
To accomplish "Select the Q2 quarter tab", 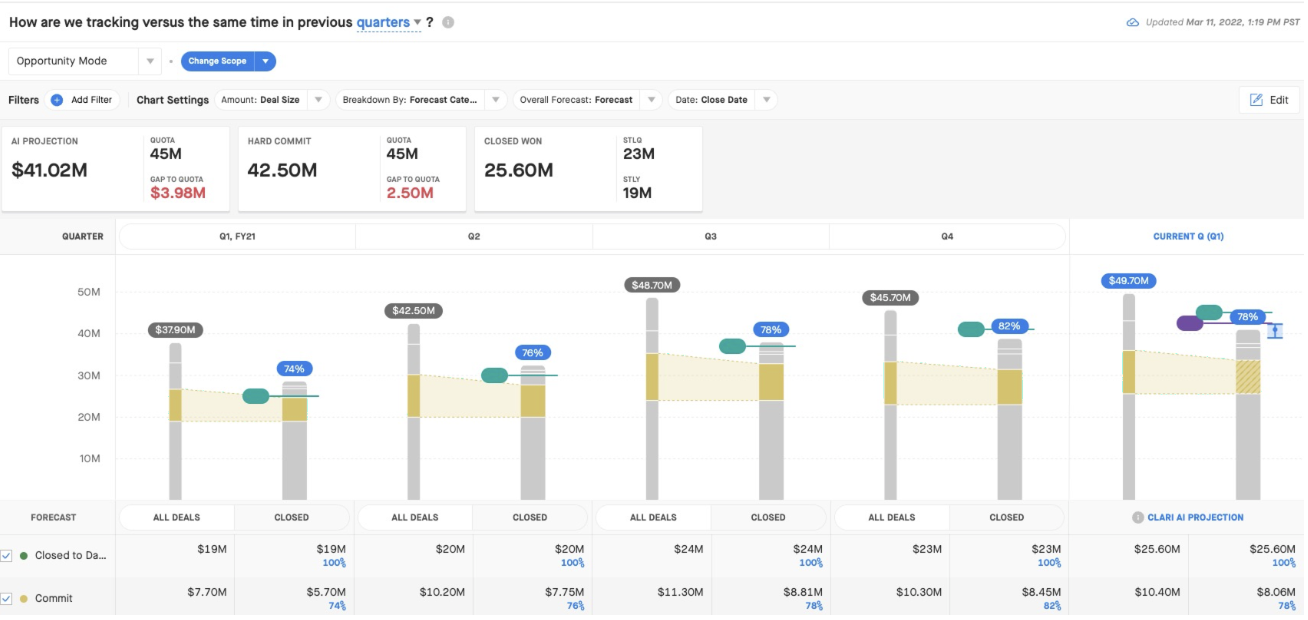I will tap(474, 237).
